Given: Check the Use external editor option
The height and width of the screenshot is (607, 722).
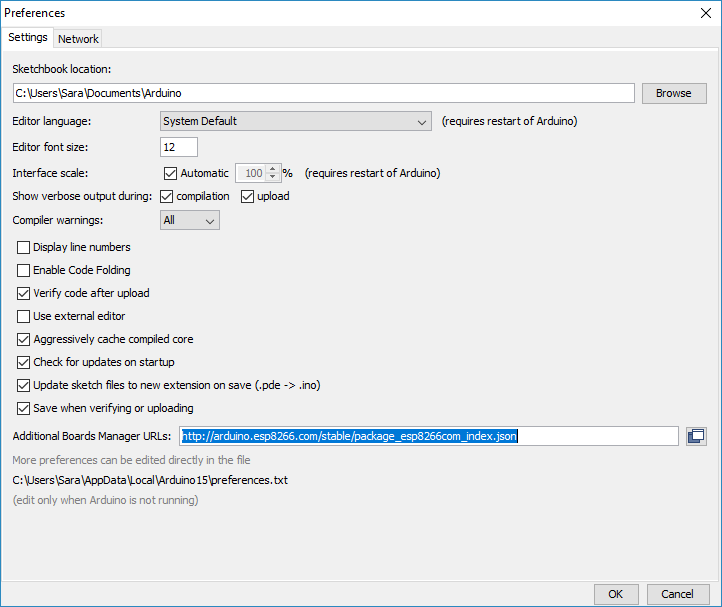Looking at the screenshot, I should click(24, 316).
